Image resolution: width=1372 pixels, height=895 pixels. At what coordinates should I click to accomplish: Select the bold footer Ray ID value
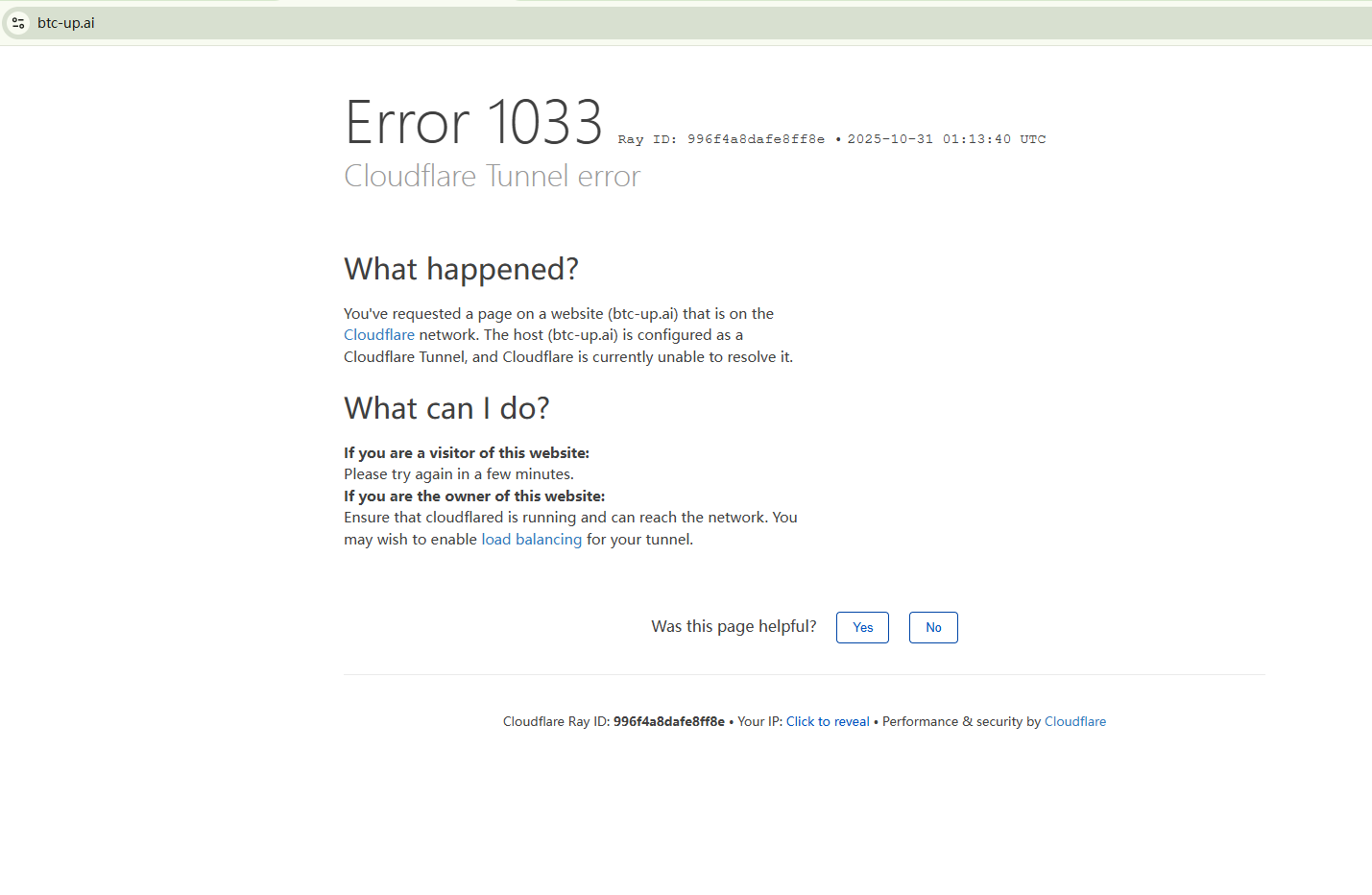coord(669,722)
